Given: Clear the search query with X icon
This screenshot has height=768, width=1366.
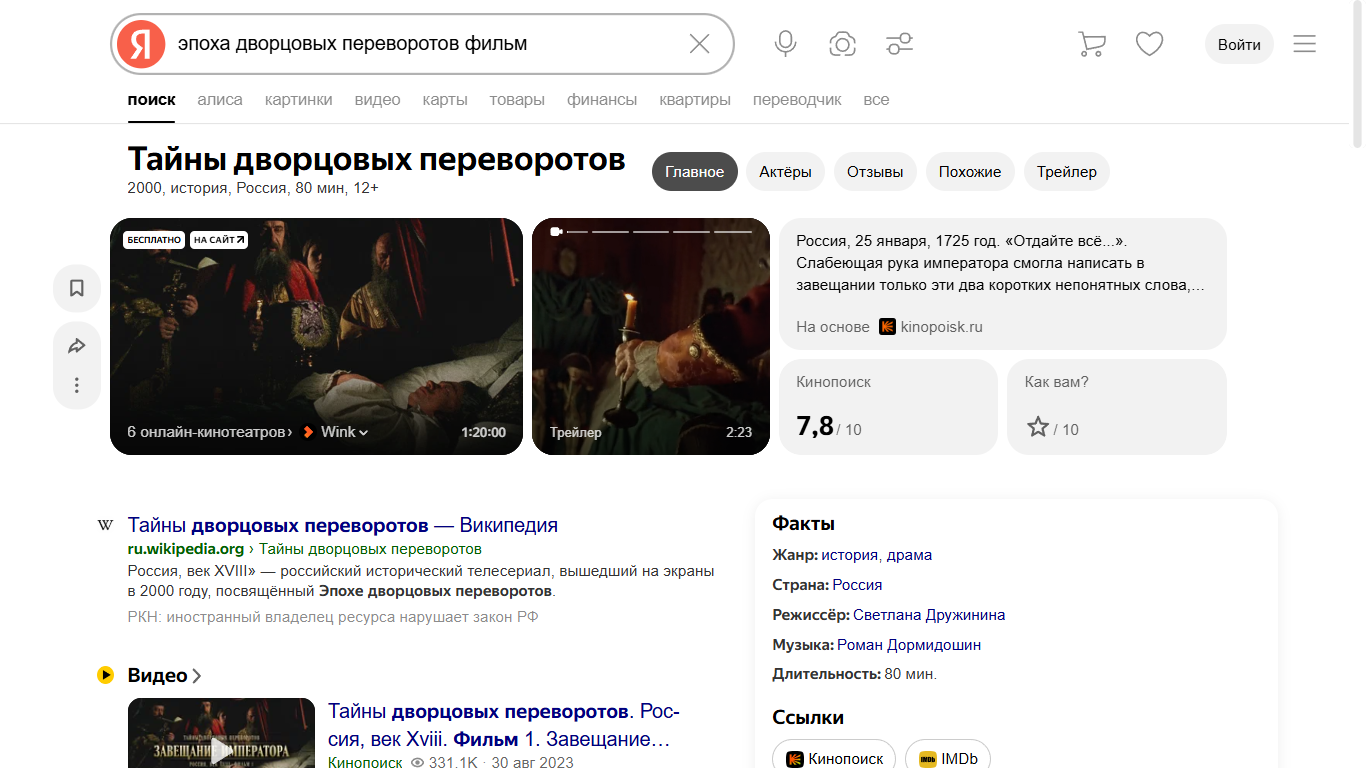Looking at the screenshot, I should [x=699, y=44].
